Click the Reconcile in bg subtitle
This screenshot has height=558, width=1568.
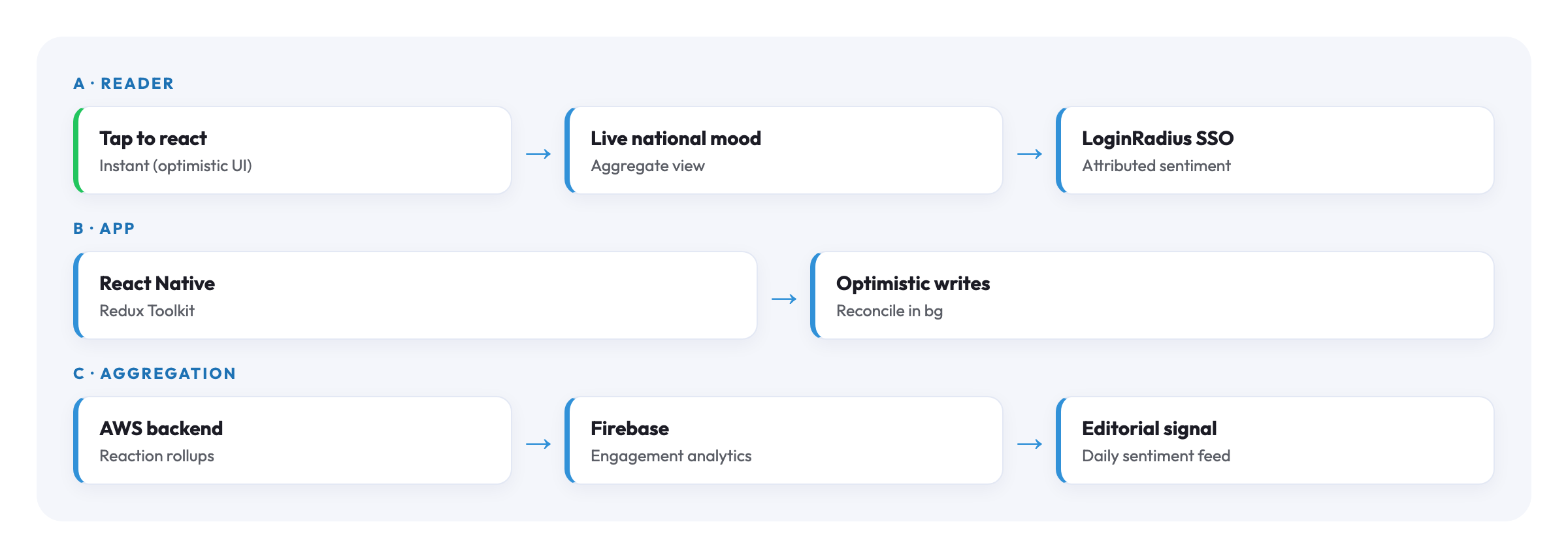point(889,311)
